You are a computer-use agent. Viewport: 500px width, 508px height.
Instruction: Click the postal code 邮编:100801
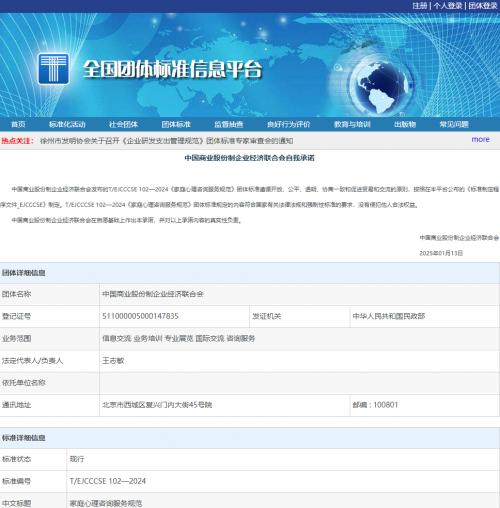click(375, 405)
